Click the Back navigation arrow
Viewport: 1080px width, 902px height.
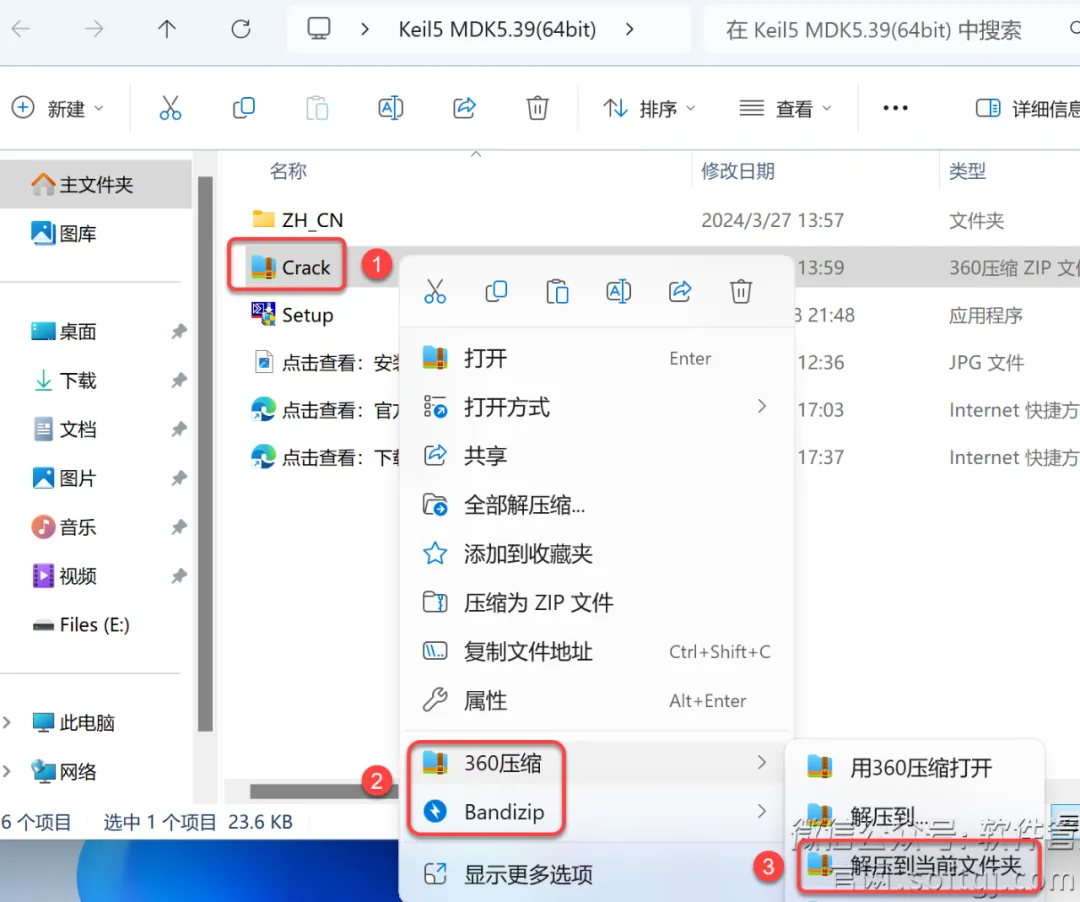(x=21, y=29)
